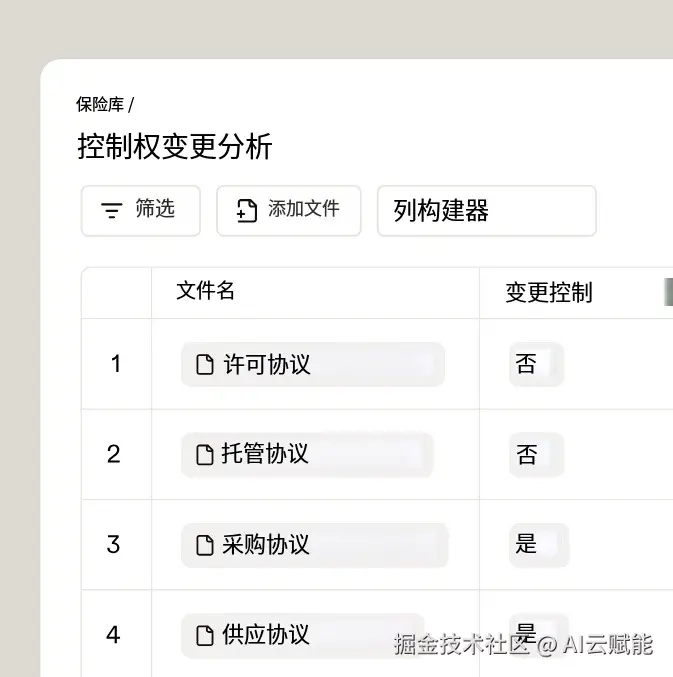Open the 否 value in the 许可协议 row
Image resolution: width=673 pixels, height=677 pixels.
coord(527,364)
